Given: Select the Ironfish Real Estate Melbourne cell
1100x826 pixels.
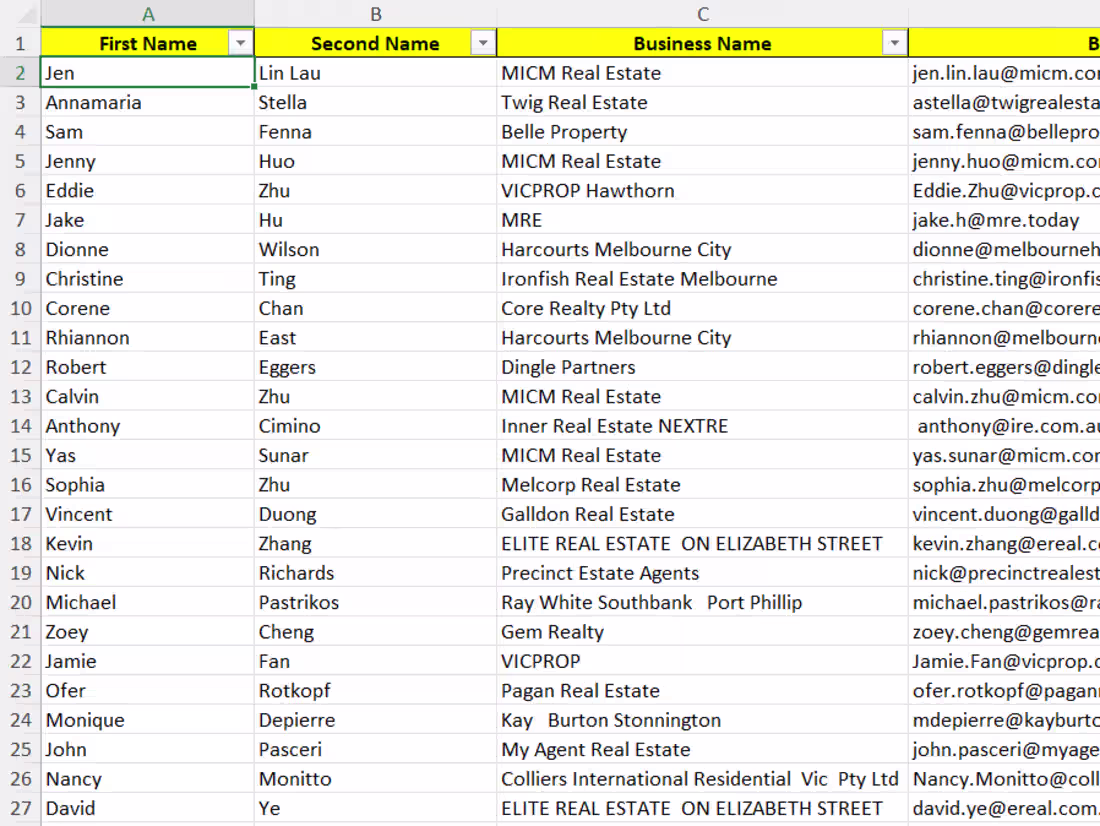Looking at the screenshot, I should pyautogui.click(x=702, y=279).
